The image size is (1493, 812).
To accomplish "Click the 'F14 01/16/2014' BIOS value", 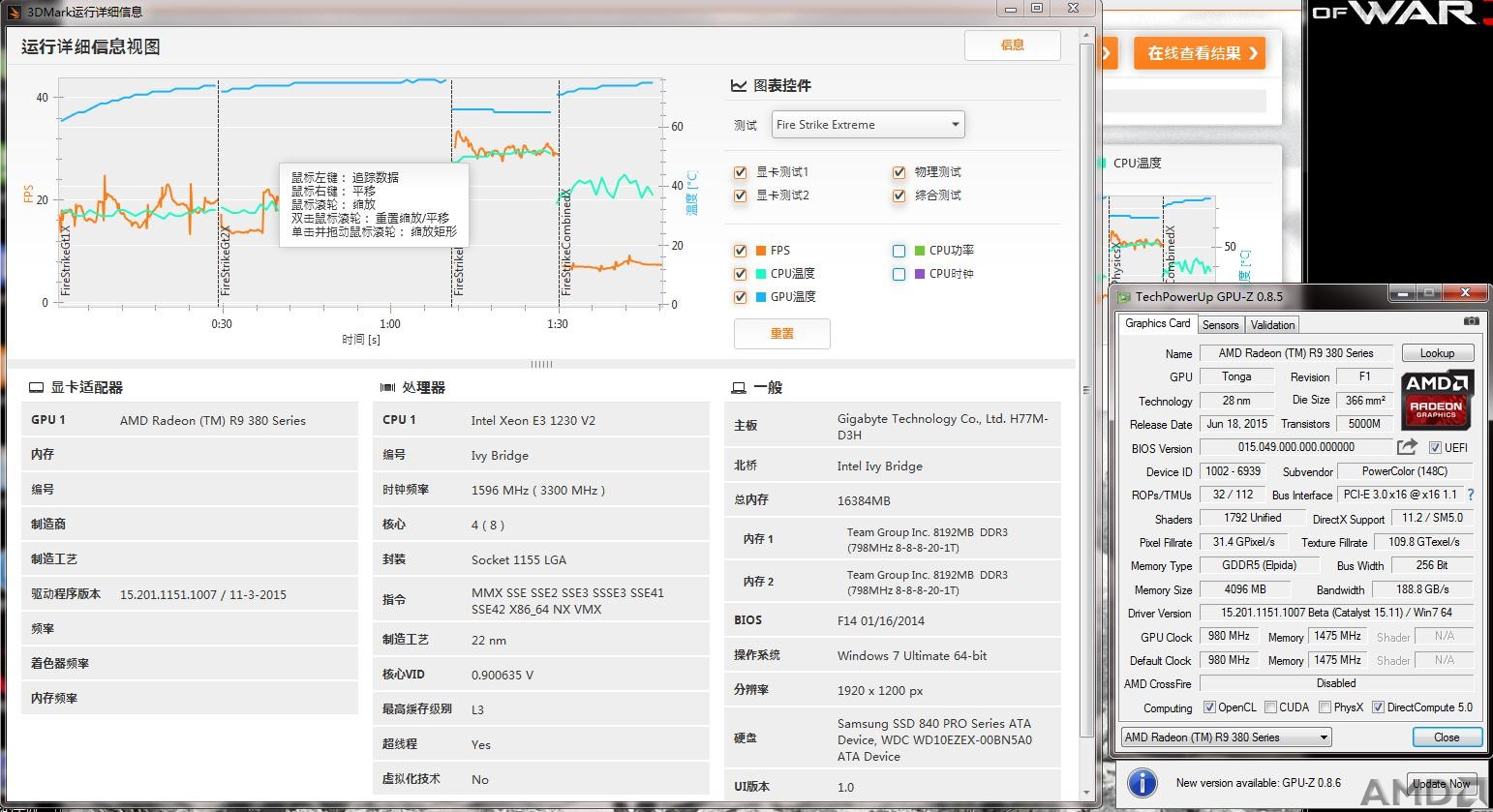I will [881, 620].
